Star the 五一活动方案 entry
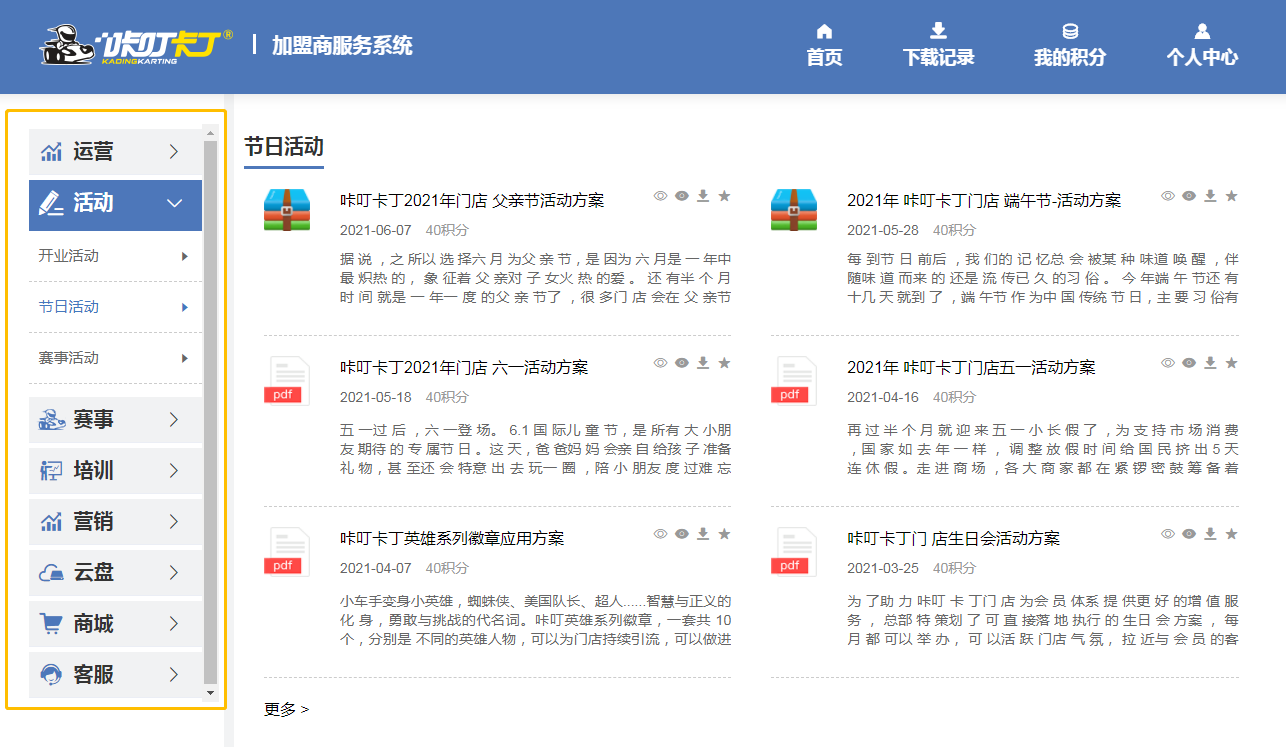1286x747 pixels. click(1231, 363)
